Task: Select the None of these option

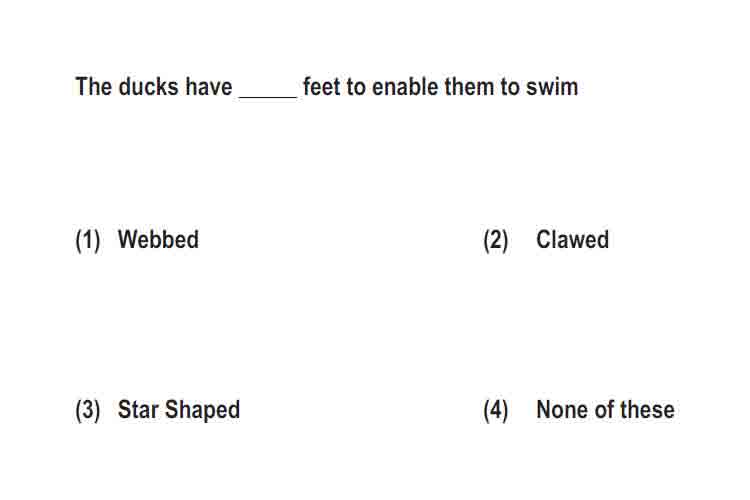Action: pyautogui.click(x=605, y=410)
